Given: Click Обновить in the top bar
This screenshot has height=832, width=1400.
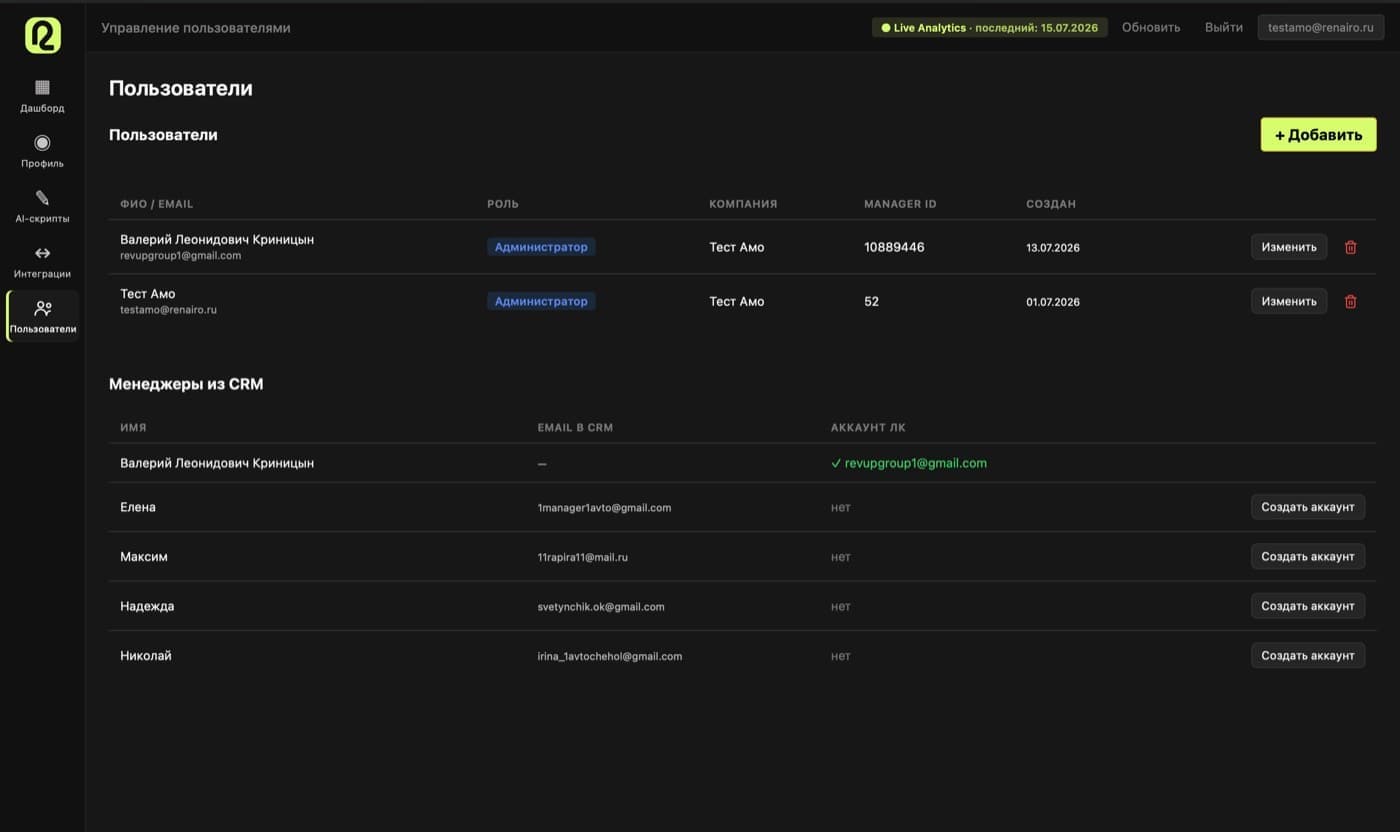Looking at the screenshot, I should [1150, 28].
